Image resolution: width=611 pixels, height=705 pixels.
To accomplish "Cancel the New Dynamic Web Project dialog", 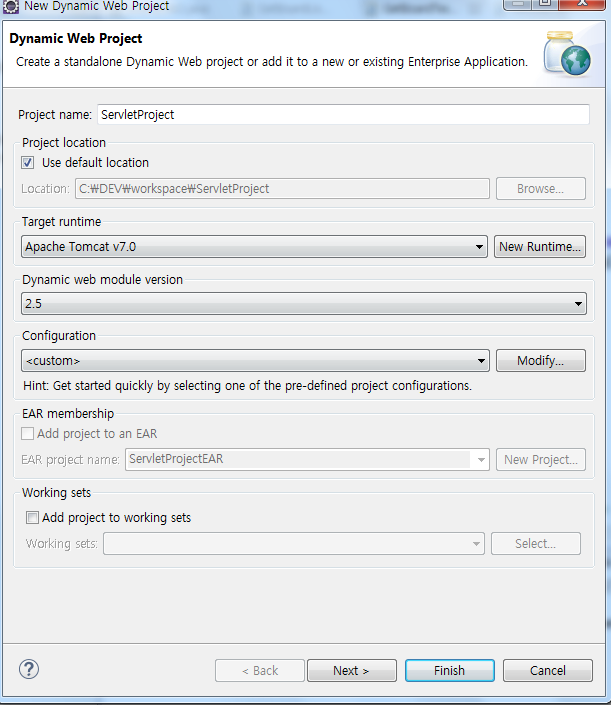I will click(x=548, y=670).
